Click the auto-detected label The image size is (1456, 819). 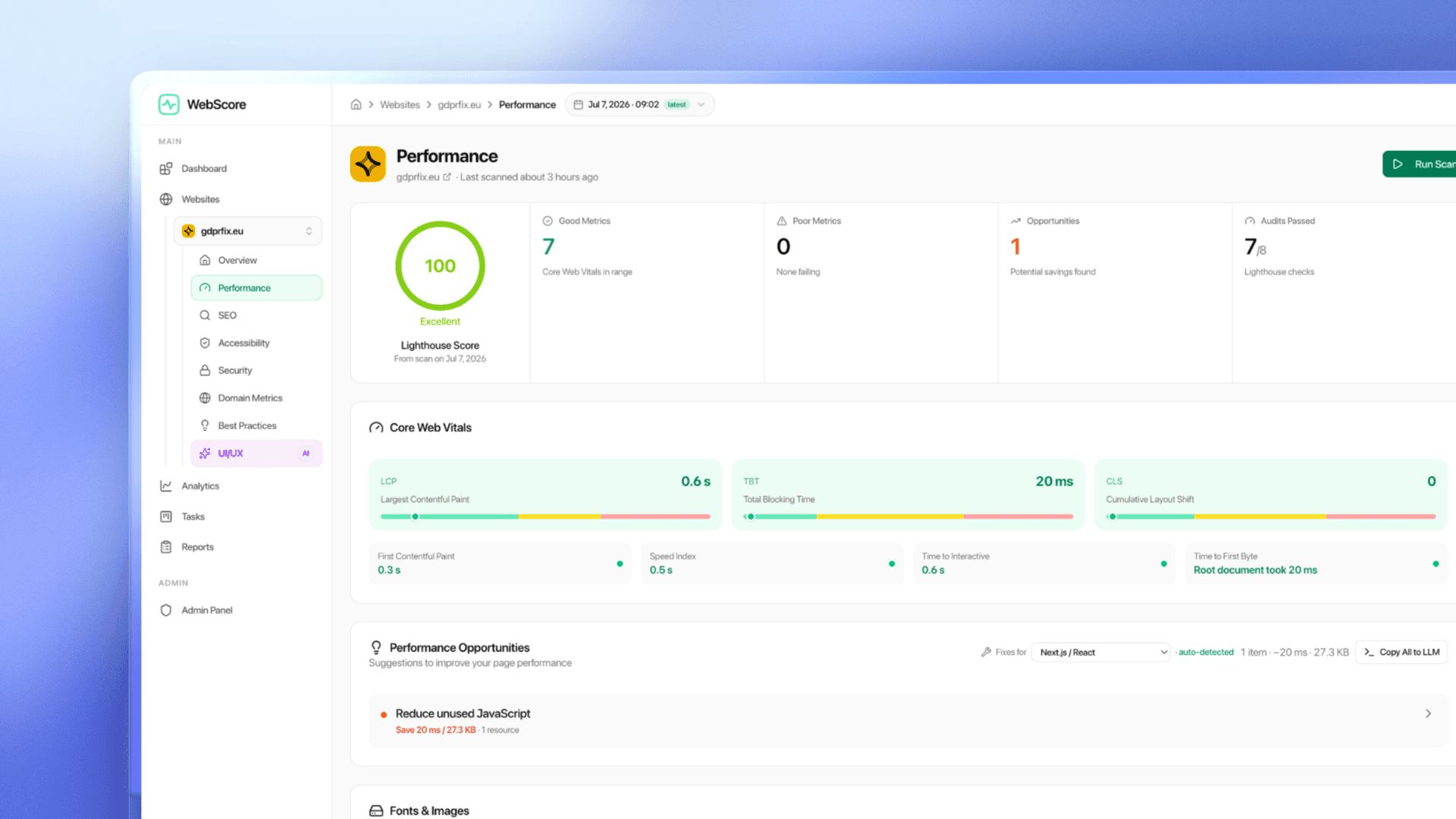point(1206,652)
